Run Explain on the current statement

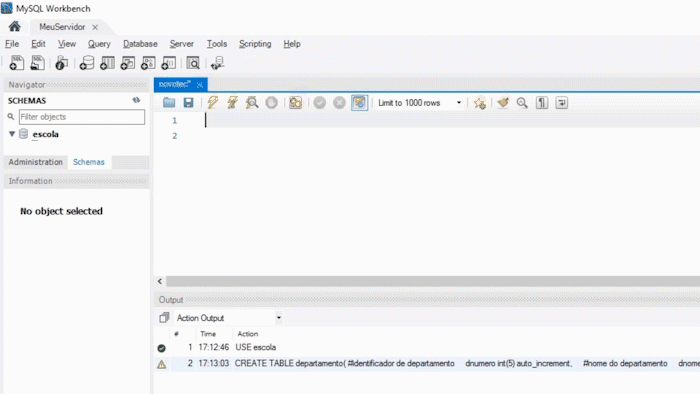pos(252,103)
